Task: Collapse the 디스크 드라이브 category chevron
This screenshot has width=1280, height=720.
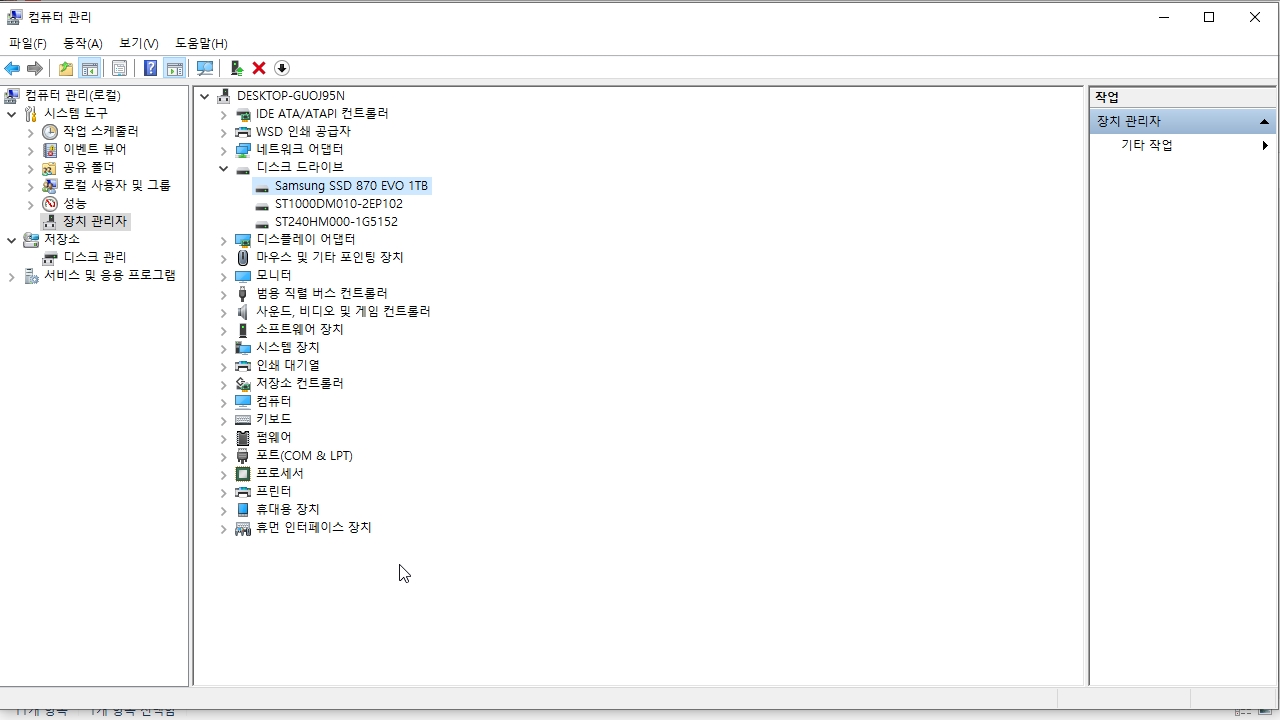Action: tap(223, 167)
